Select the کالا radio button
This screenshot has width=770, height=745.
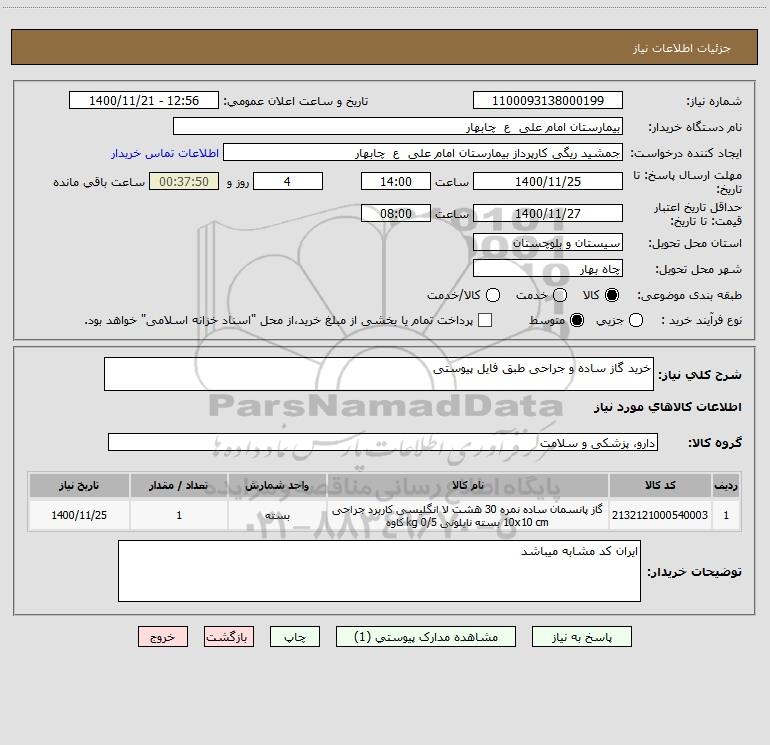pyautogui.click(x=612, y=295)
